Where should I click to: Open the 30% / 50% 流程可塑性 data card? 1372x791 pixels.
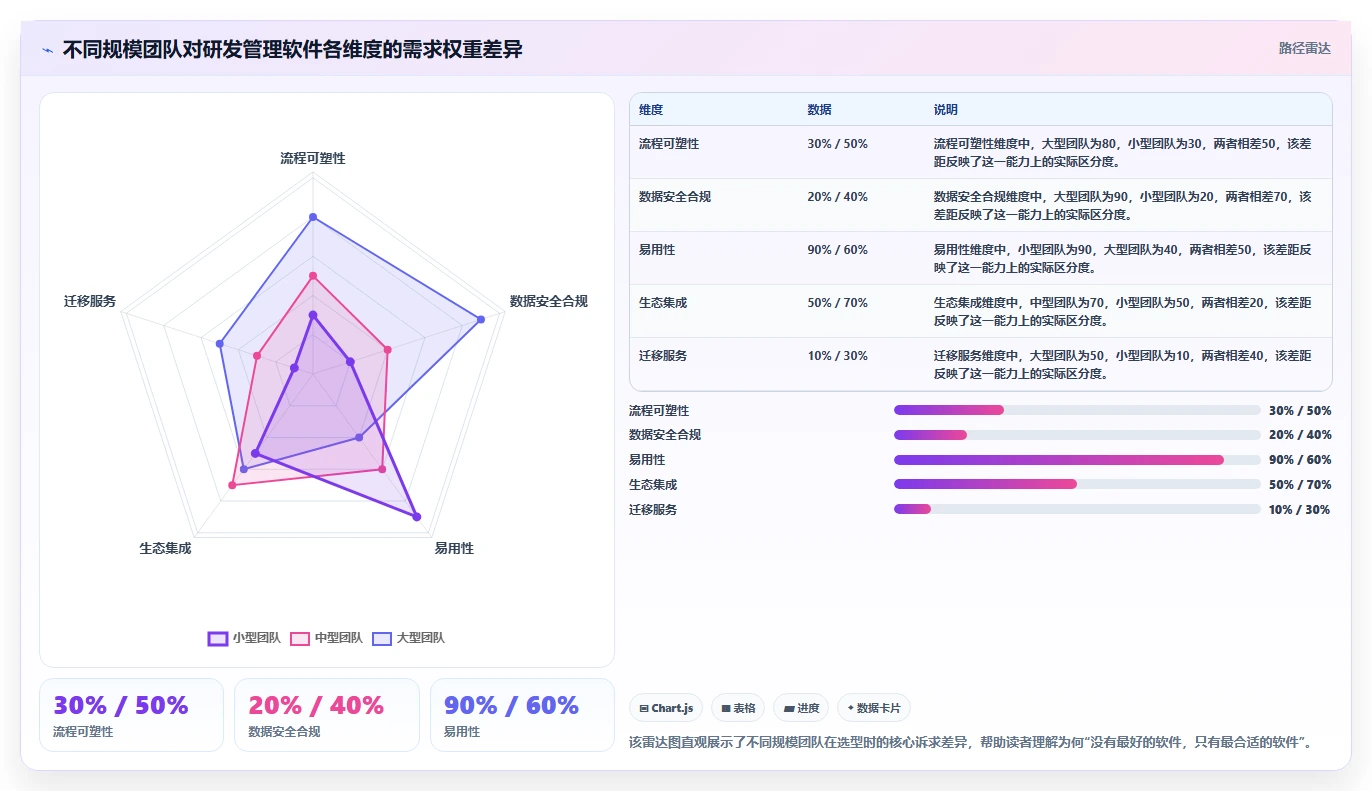(x=131, y=715)
